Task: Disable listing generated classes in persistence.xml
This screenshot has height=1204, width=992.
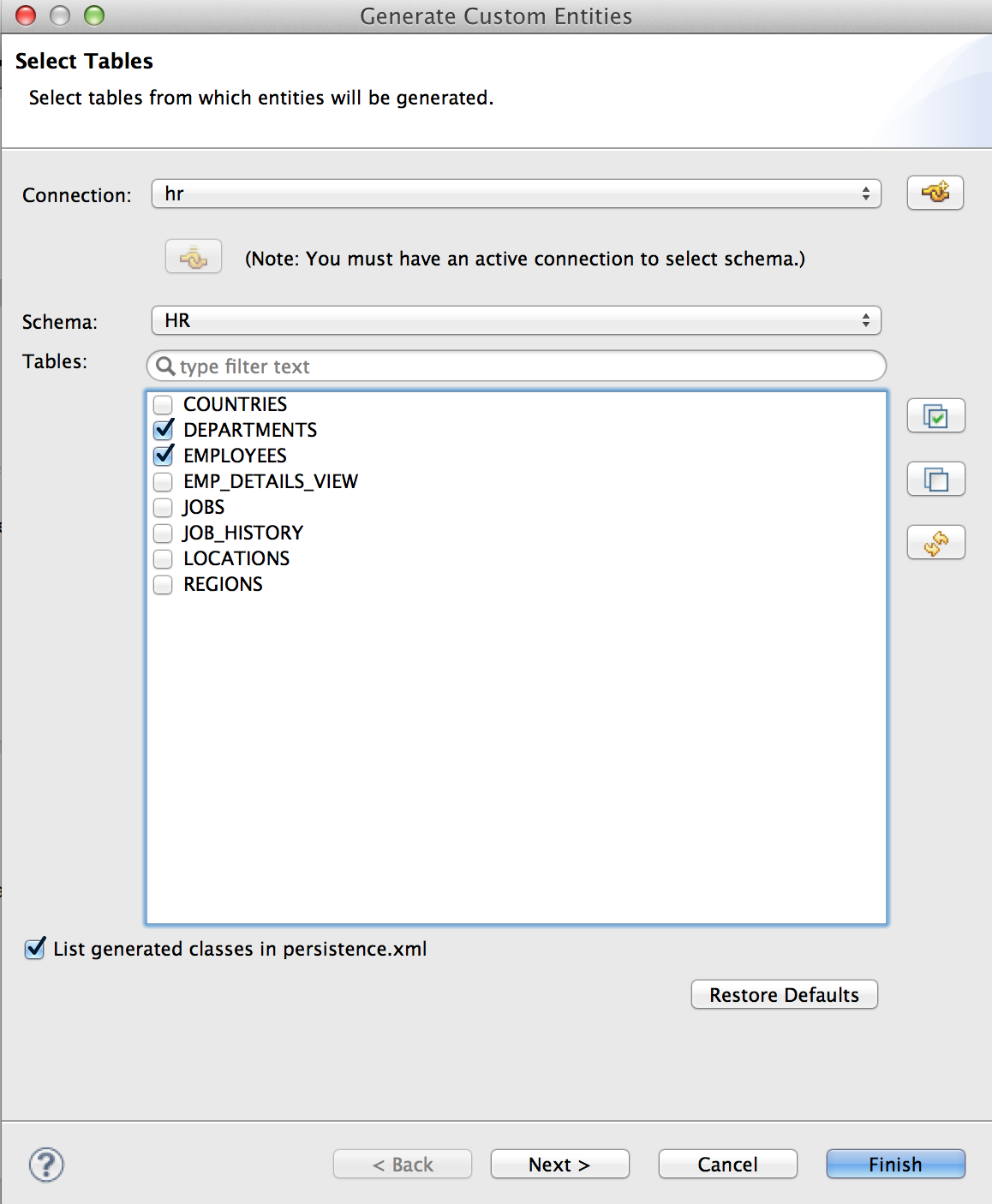Action: tap(34, 949)
